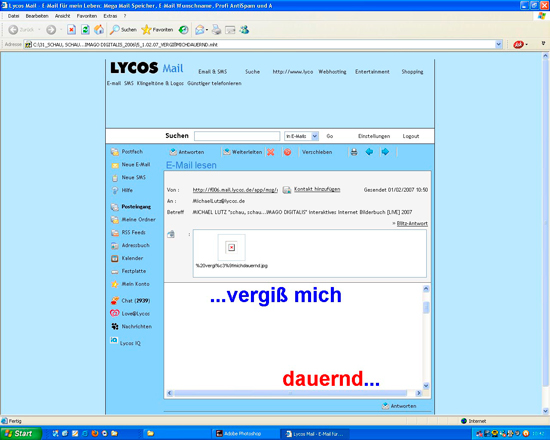Open Lycos IQ in sidebar
This screenshot has width=550, height=440.
coord(126,342)
